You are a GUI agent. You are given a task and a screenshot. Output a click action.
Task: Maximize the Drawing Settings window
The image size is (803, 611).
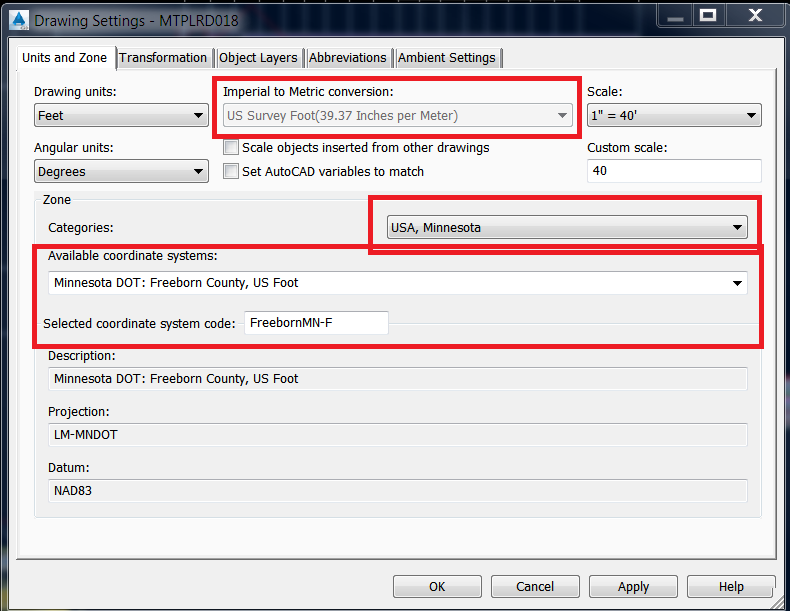708,16
